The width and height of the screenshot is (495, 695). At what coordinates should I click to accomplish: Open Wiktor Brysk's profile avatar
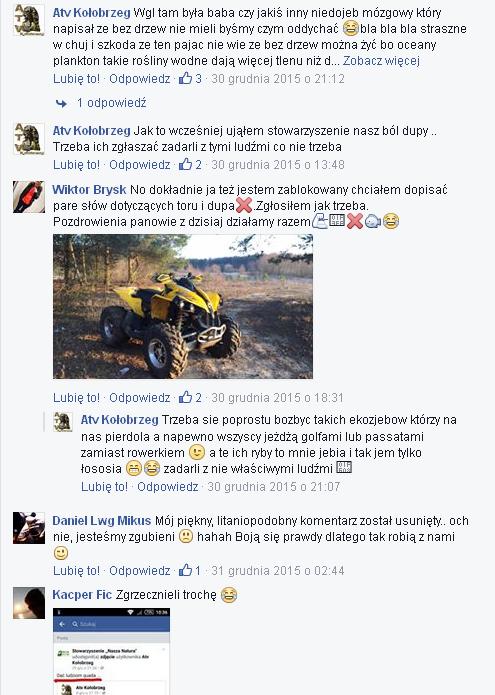(29, 197)
